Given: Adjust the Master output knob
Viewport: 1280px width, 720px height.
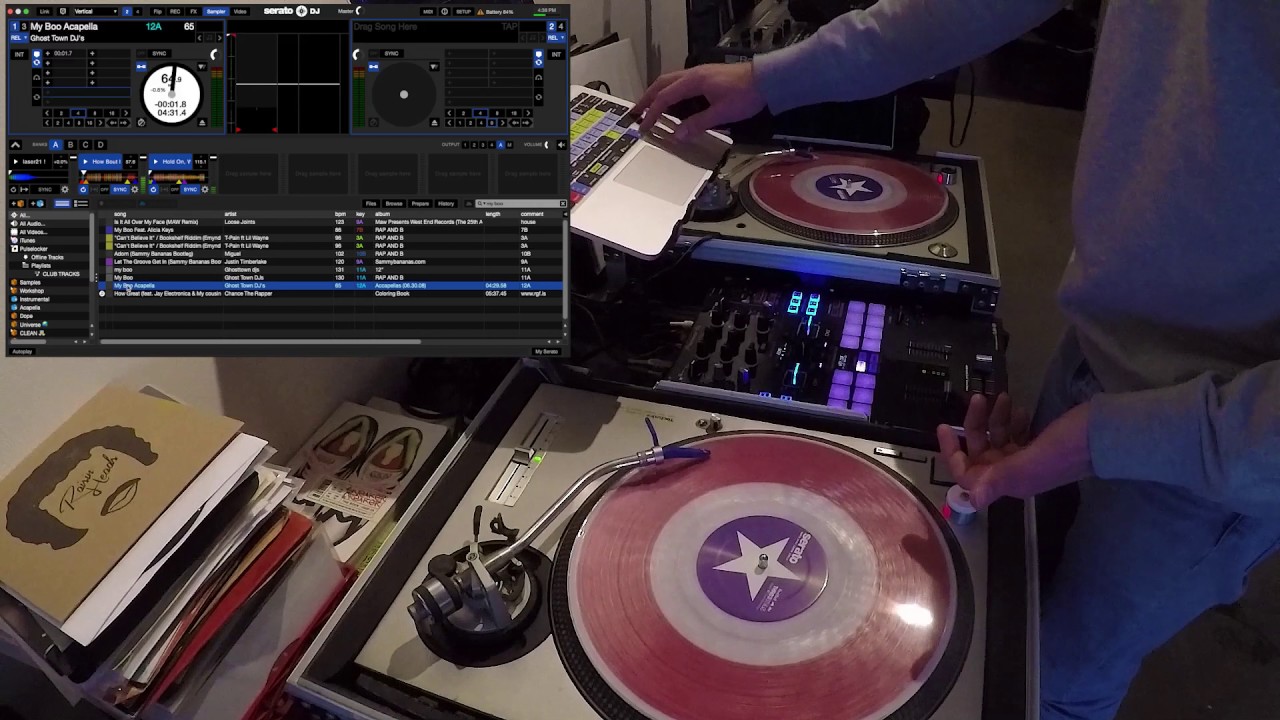Looking at the screenshot, I should point(359,11).
